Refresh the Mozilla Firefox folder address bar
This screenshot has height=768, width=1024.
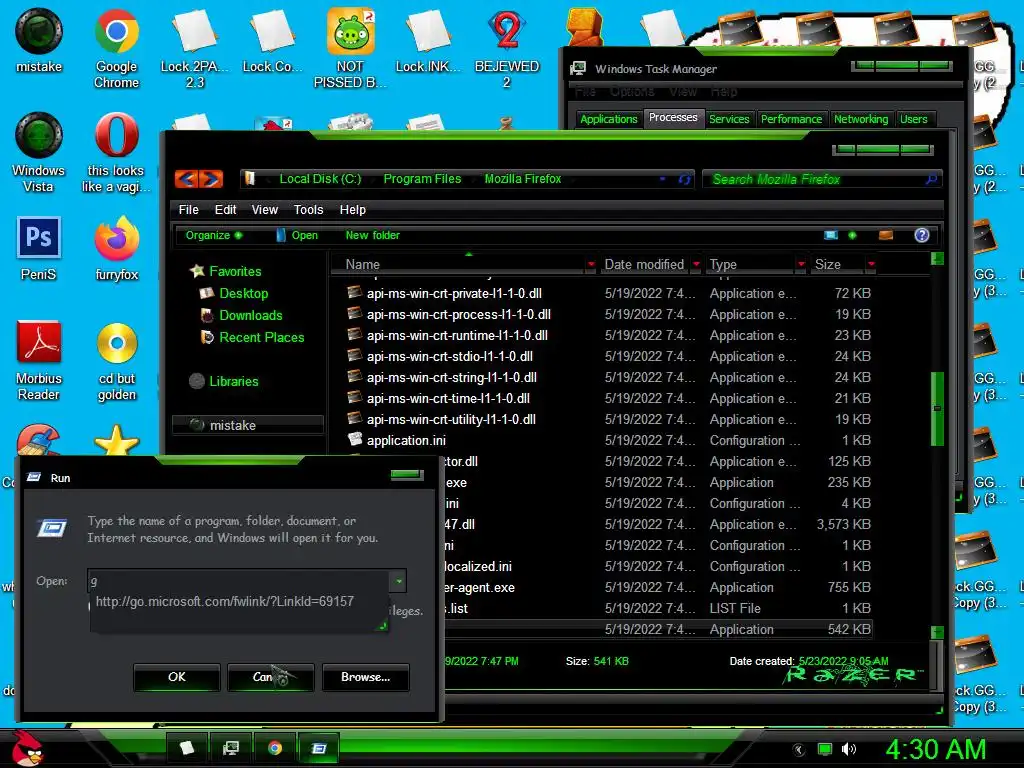(684, 179)
